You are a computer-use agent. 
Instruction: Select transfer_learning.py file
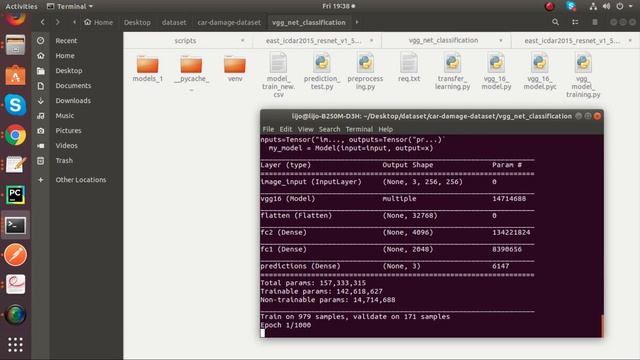[x=452, y=71]
